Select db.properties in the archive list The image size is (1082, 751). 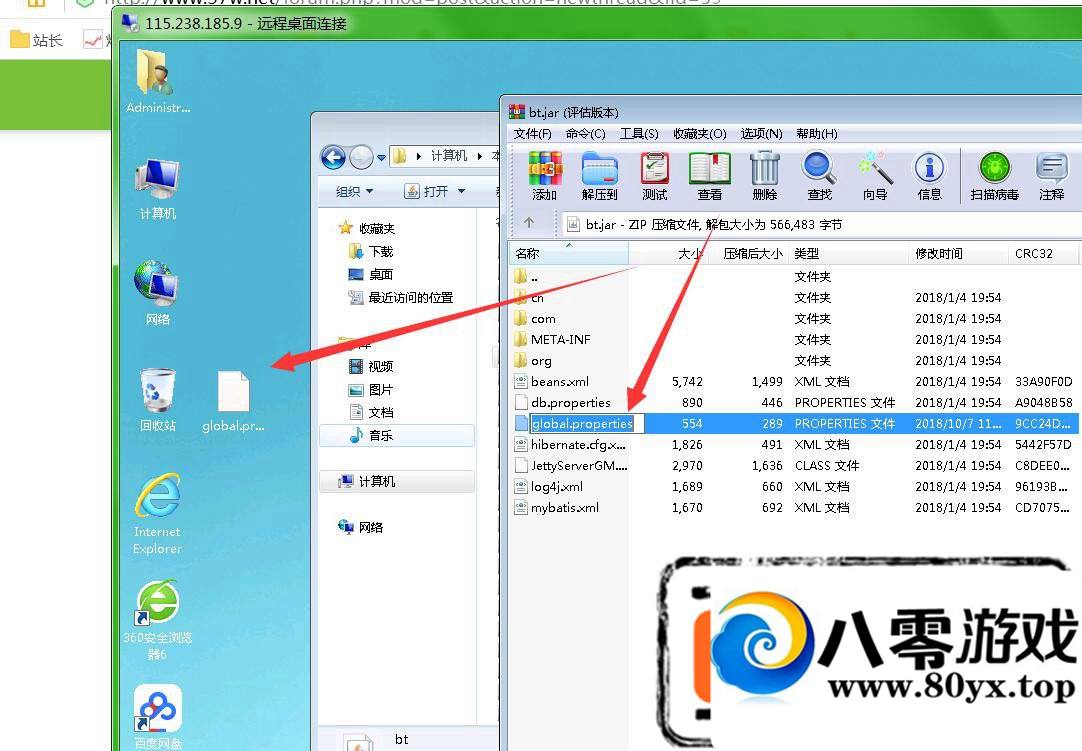pyautogui.click(x=794, y=402)
